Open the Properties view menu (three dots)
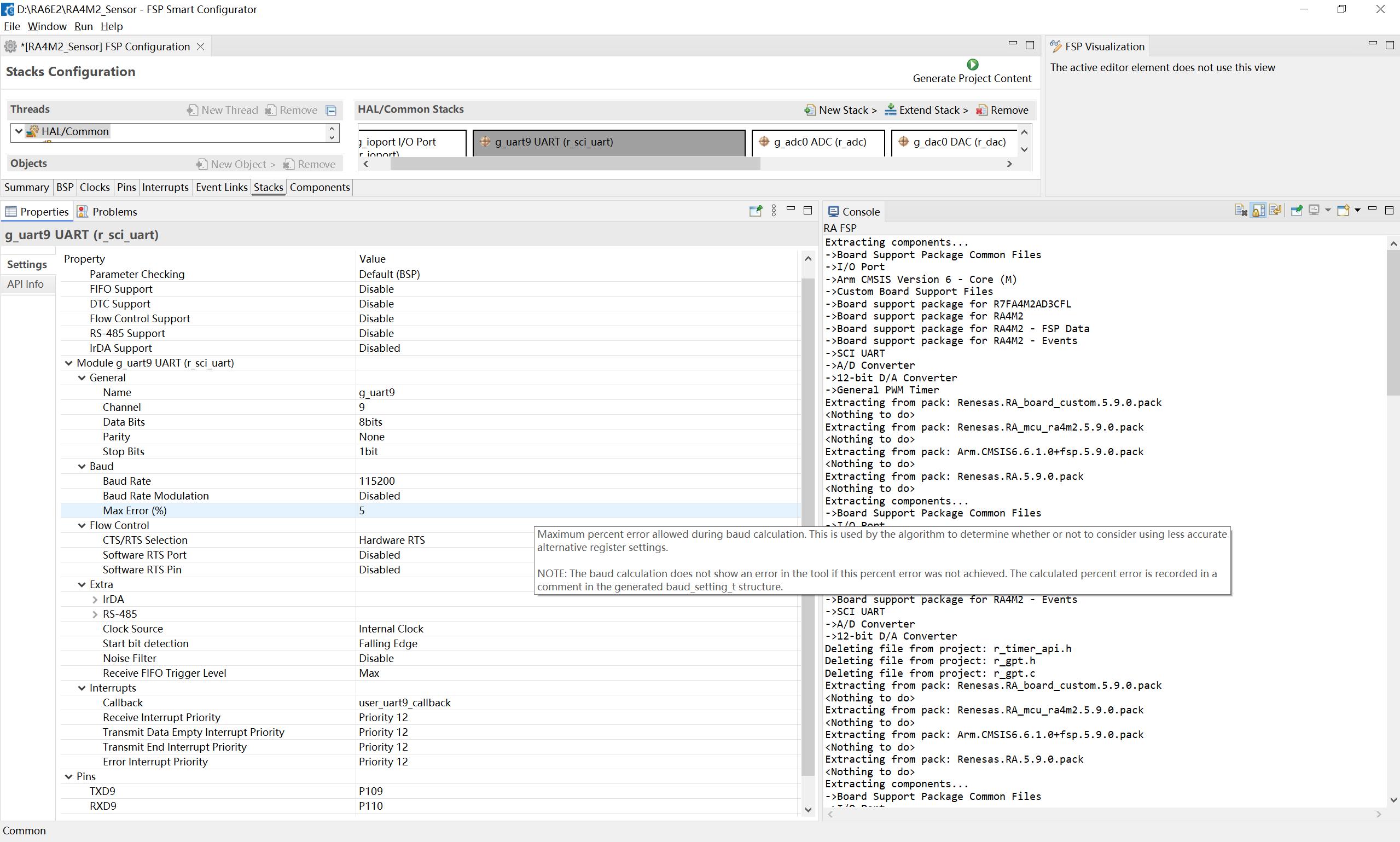Screen dimensions: 1400x842 774,211
